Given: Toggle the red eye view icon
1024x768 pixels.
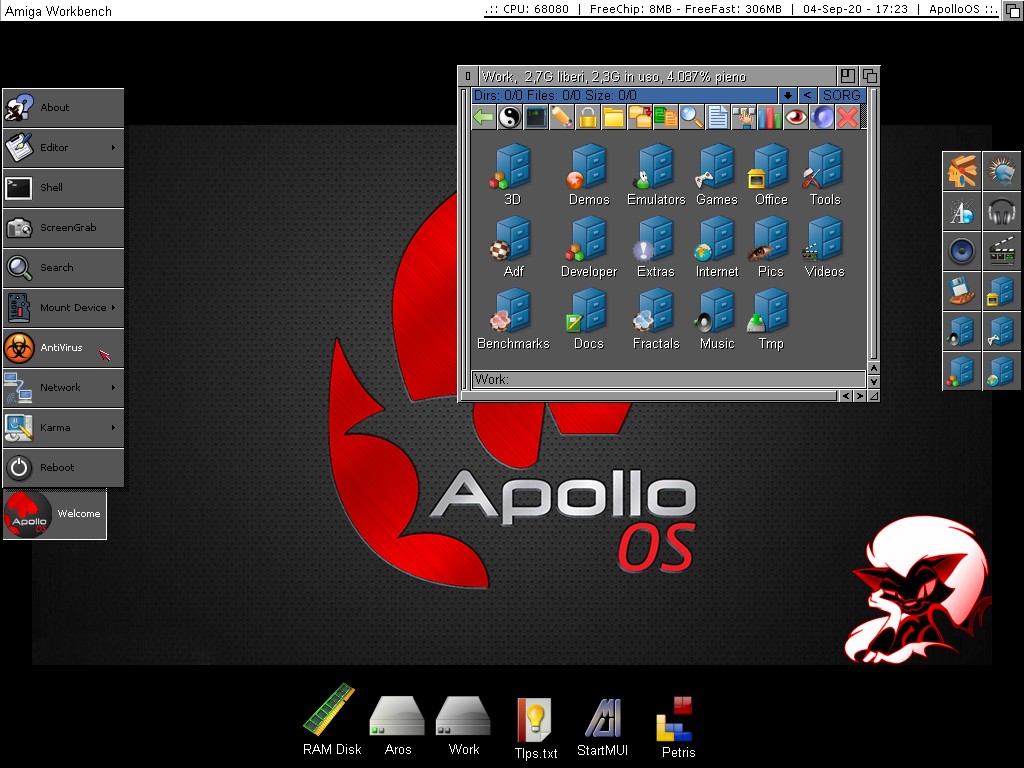Looking at the screenshot, I should click(795, 117).
